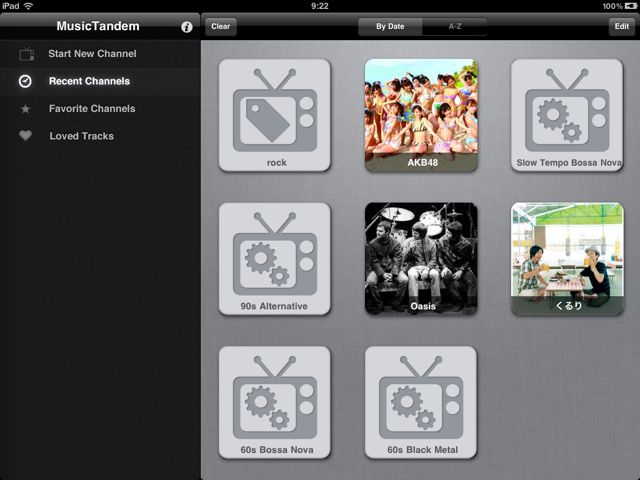This screenshot has height=480, width=640.
Task: Open the 60s Bossa Nova channel tile
Action: pos(275,402)
